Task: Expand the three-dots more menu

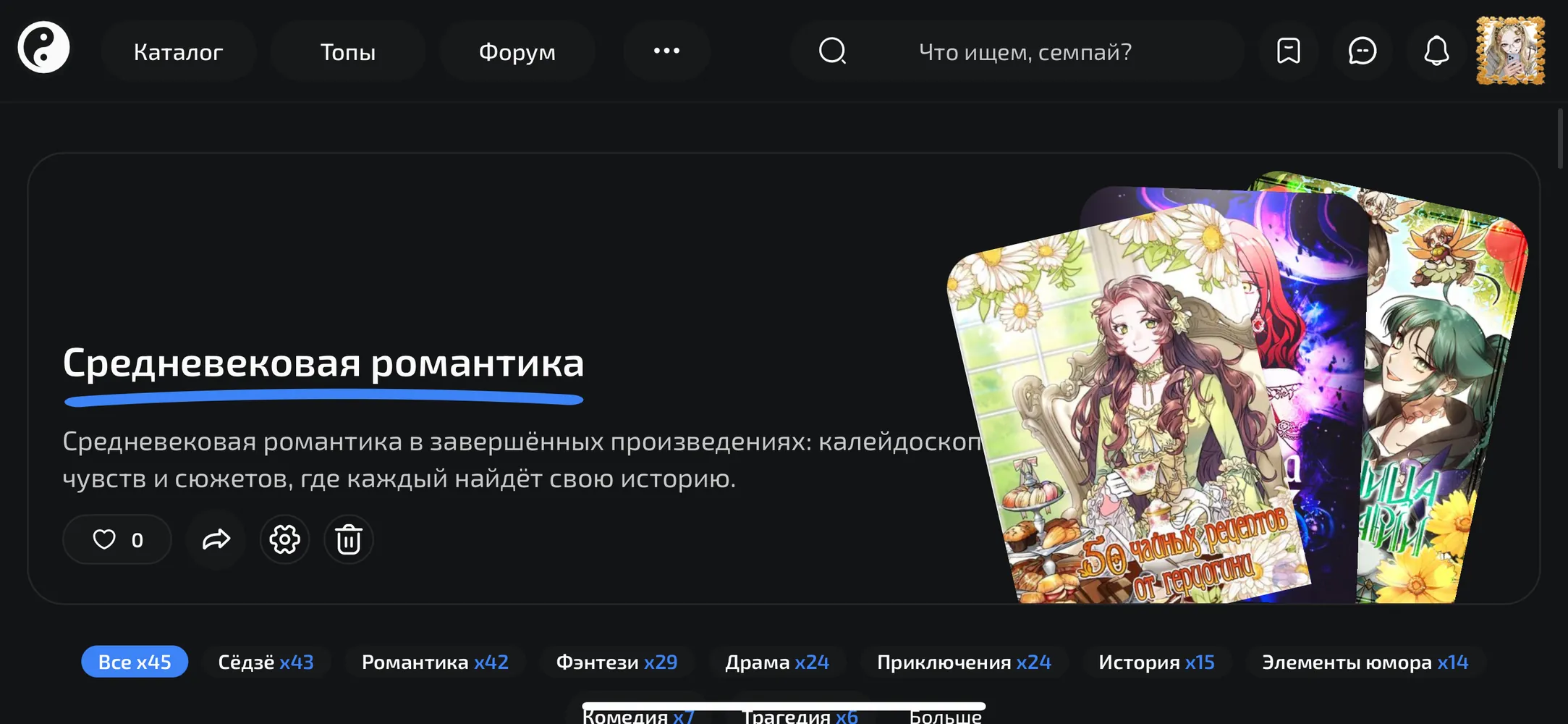Action: (x=666, y=51)
